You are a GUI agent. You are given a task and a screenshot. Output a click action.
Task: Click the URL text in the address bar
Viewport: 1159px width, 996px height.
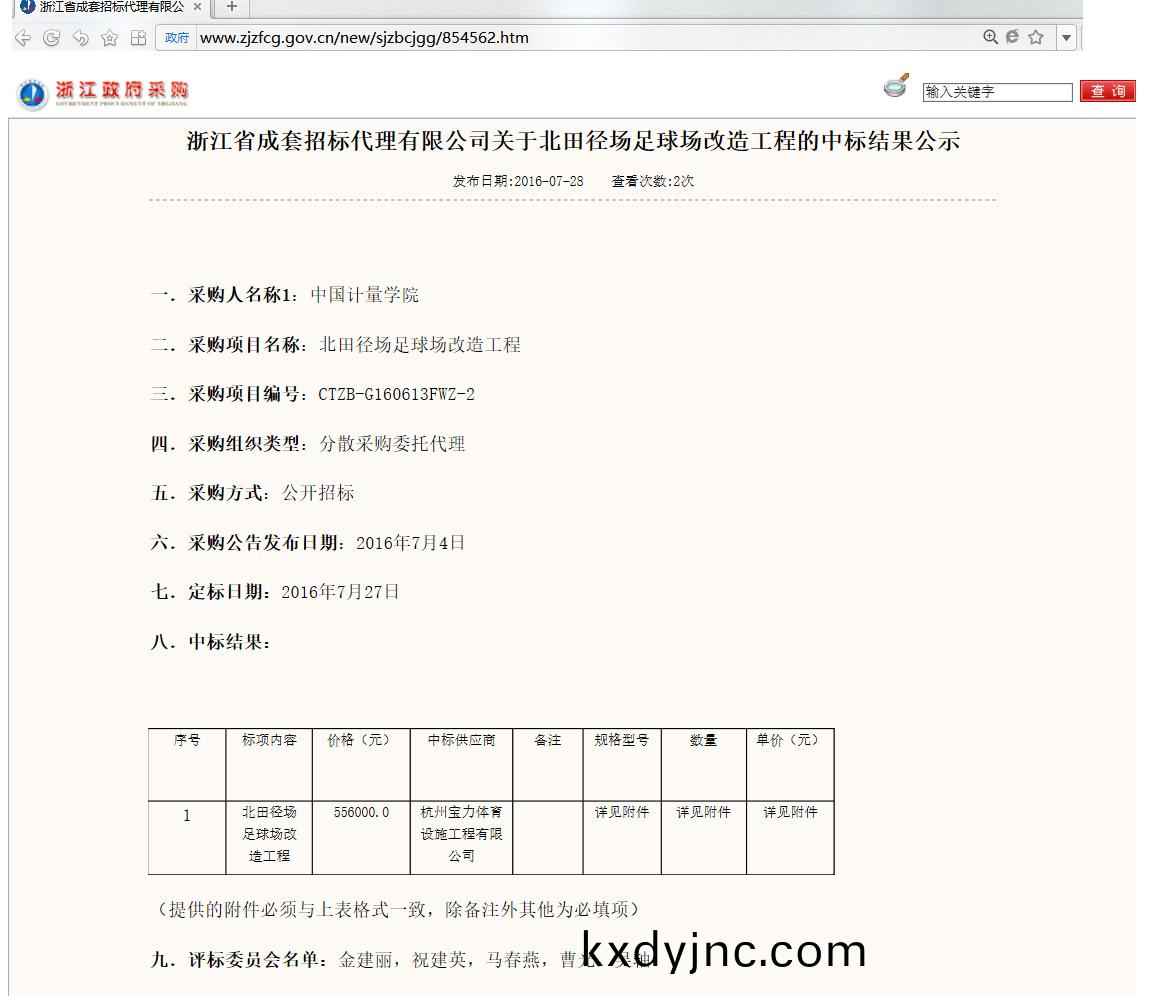(364, 38)
